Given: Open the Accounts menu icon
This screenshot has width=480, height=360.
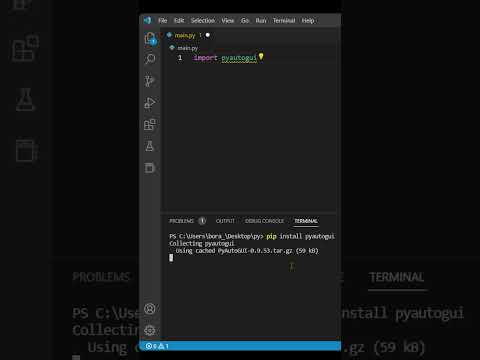Looking at the screenshot, I should (150, 309).
